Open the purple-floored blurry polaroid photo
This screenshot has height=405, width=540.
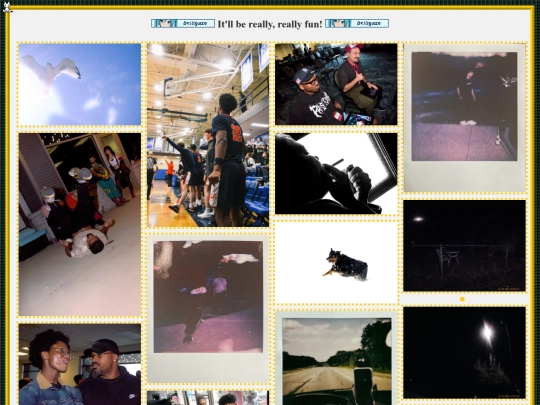pos(208,309)
